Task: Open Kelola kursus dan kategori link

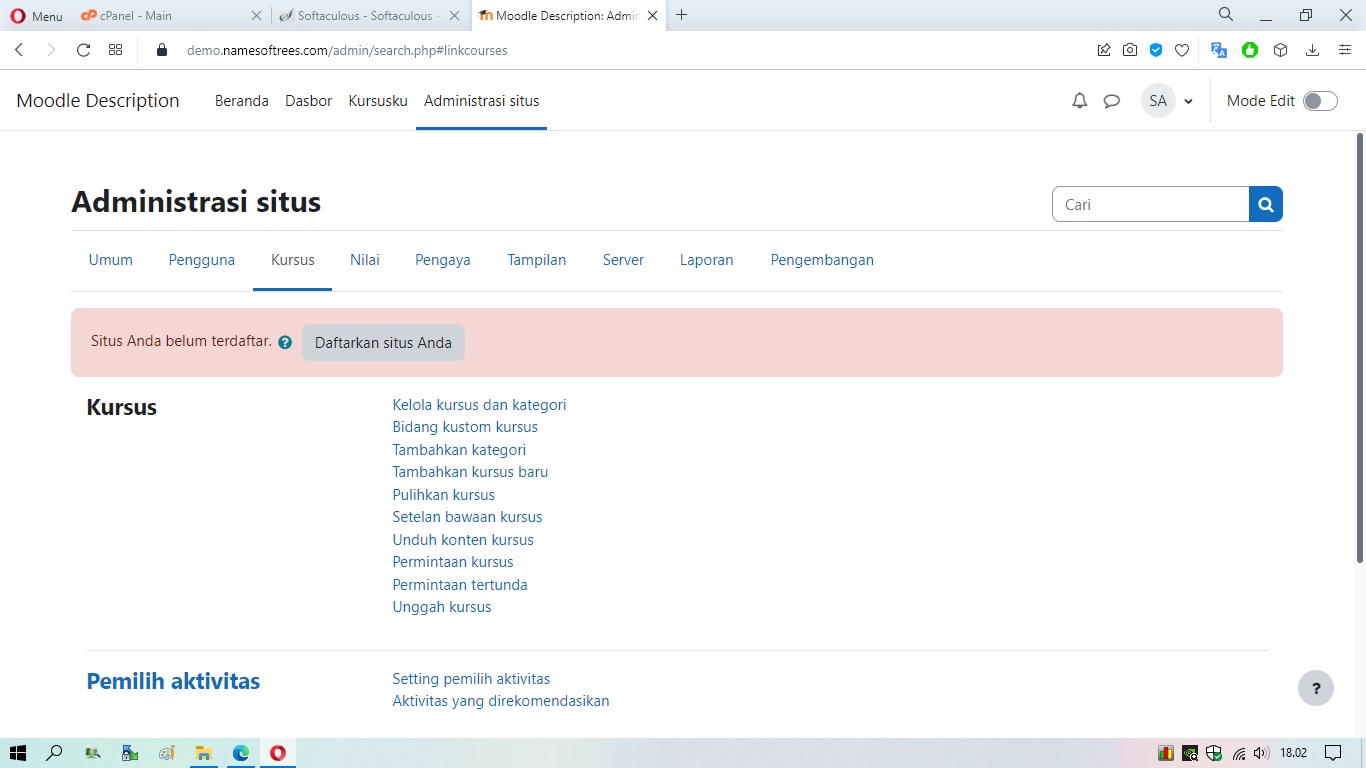Action: coord(479,405)
